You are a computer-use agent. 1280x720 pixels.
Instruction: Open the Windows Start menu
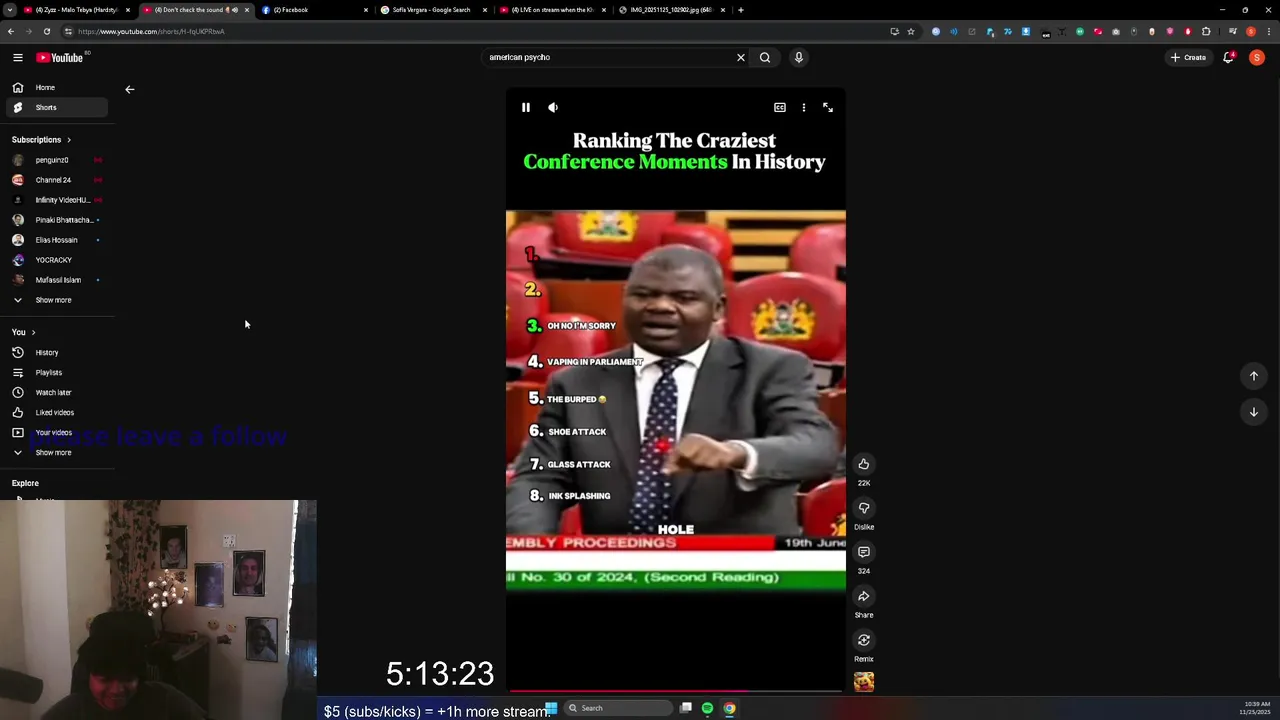551,708
